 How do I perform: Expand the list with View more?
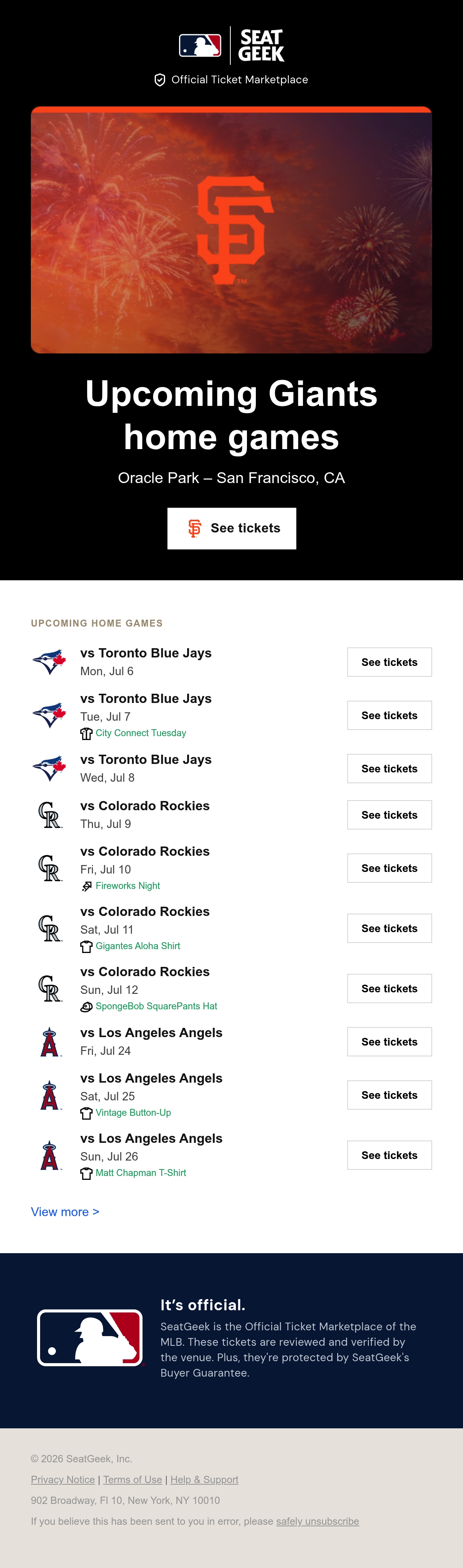point(65,1212)
